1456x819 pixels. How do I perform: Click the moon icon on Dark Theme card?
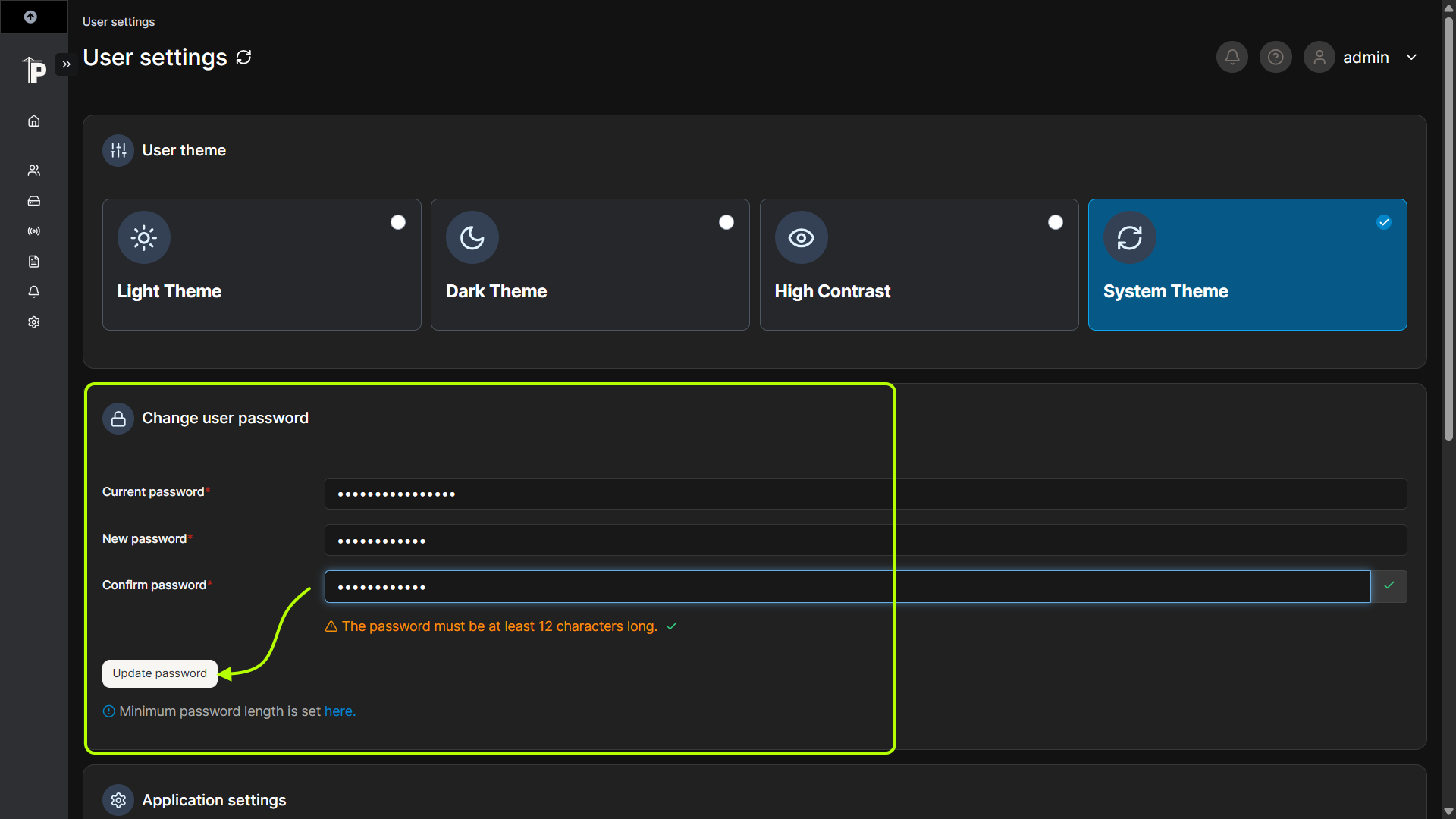[472, 237]
